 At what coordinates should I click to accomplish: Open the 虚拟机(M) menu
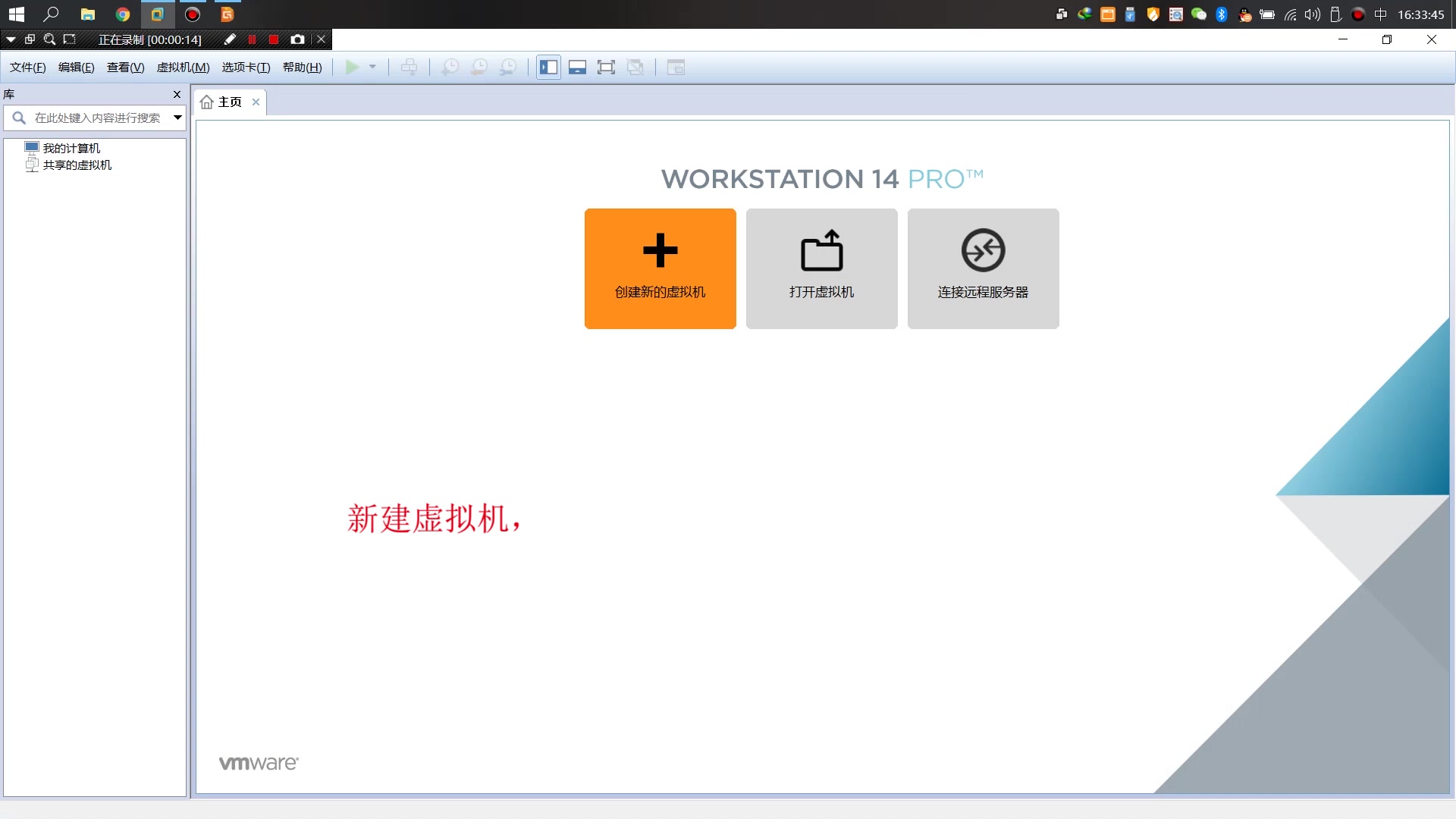pyautogui.click(x=183, y=67)
